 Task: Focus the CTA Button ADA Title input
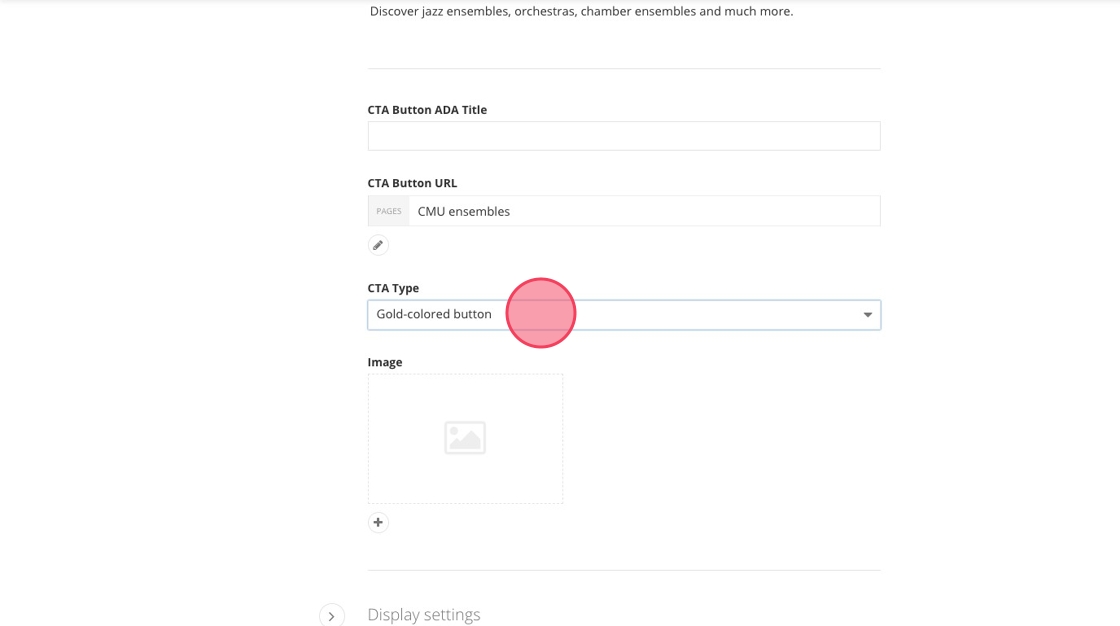pyautogui.click(x=624, y=136)
